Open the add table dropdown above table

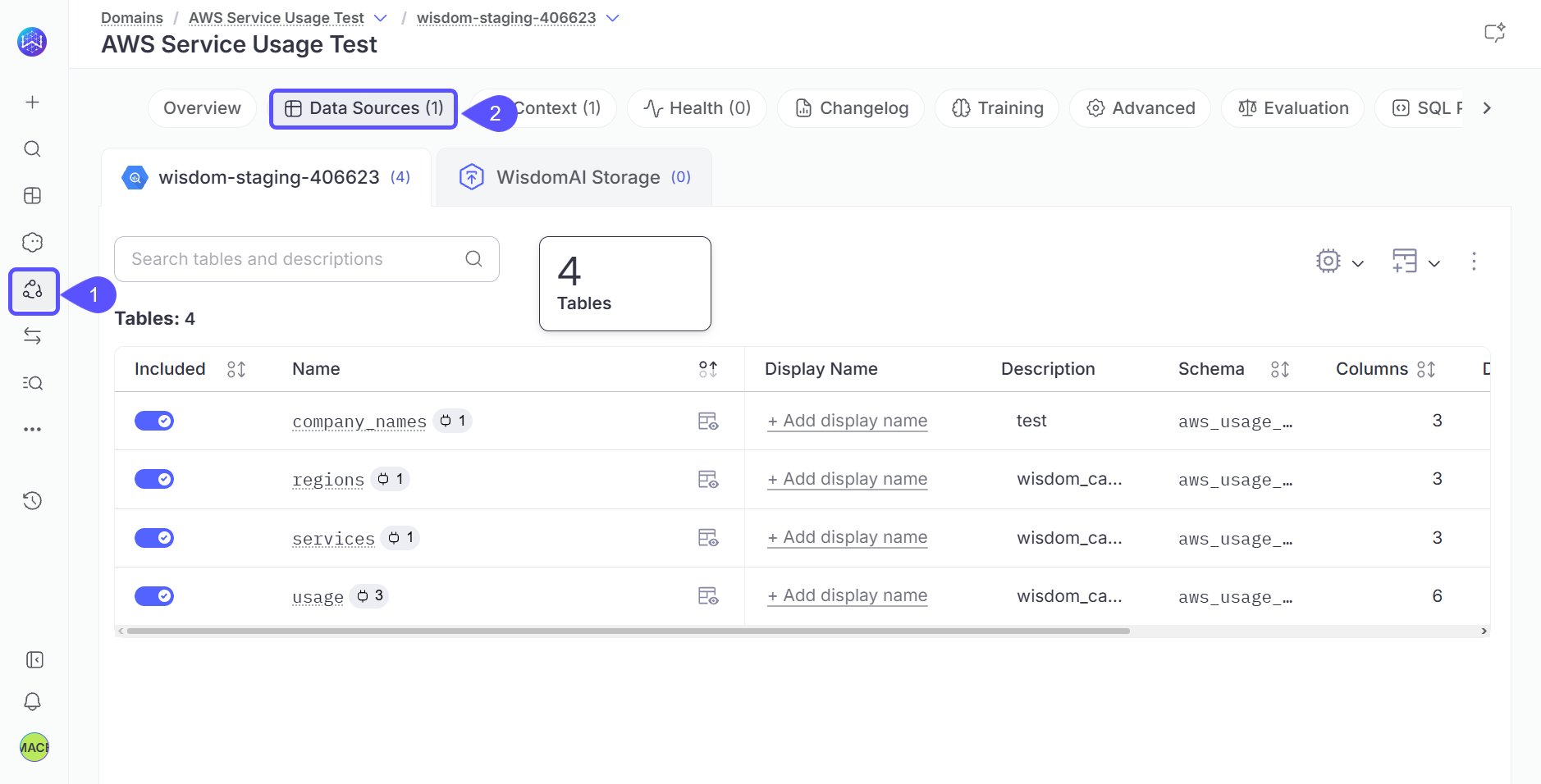(x=1416, y=262)
